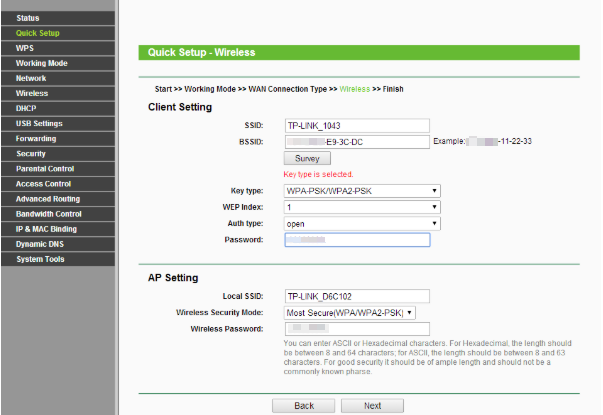Image resolution: width=603 pixels, height=415 pixels.
Task: Click the client SSID text field
Action: (x=356, y=126)
